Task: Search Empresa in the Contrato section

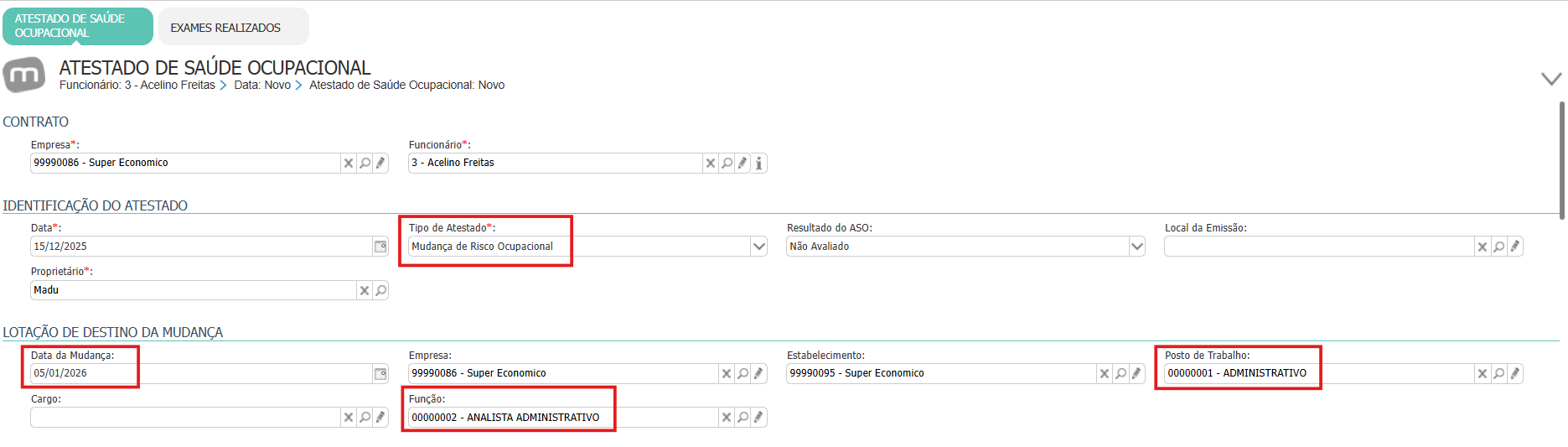Action: click(365, 164)
